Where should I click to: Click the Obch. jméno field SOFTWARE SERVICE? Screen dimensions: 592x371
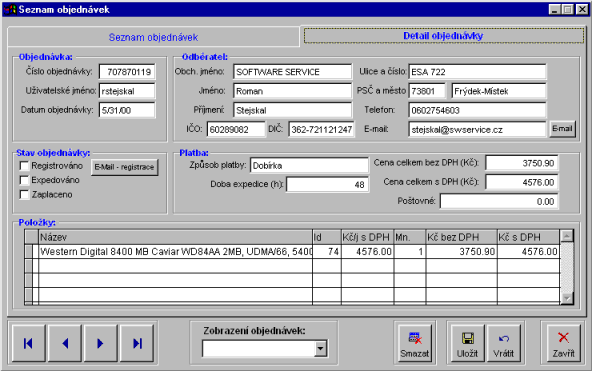tap(292, 72)
